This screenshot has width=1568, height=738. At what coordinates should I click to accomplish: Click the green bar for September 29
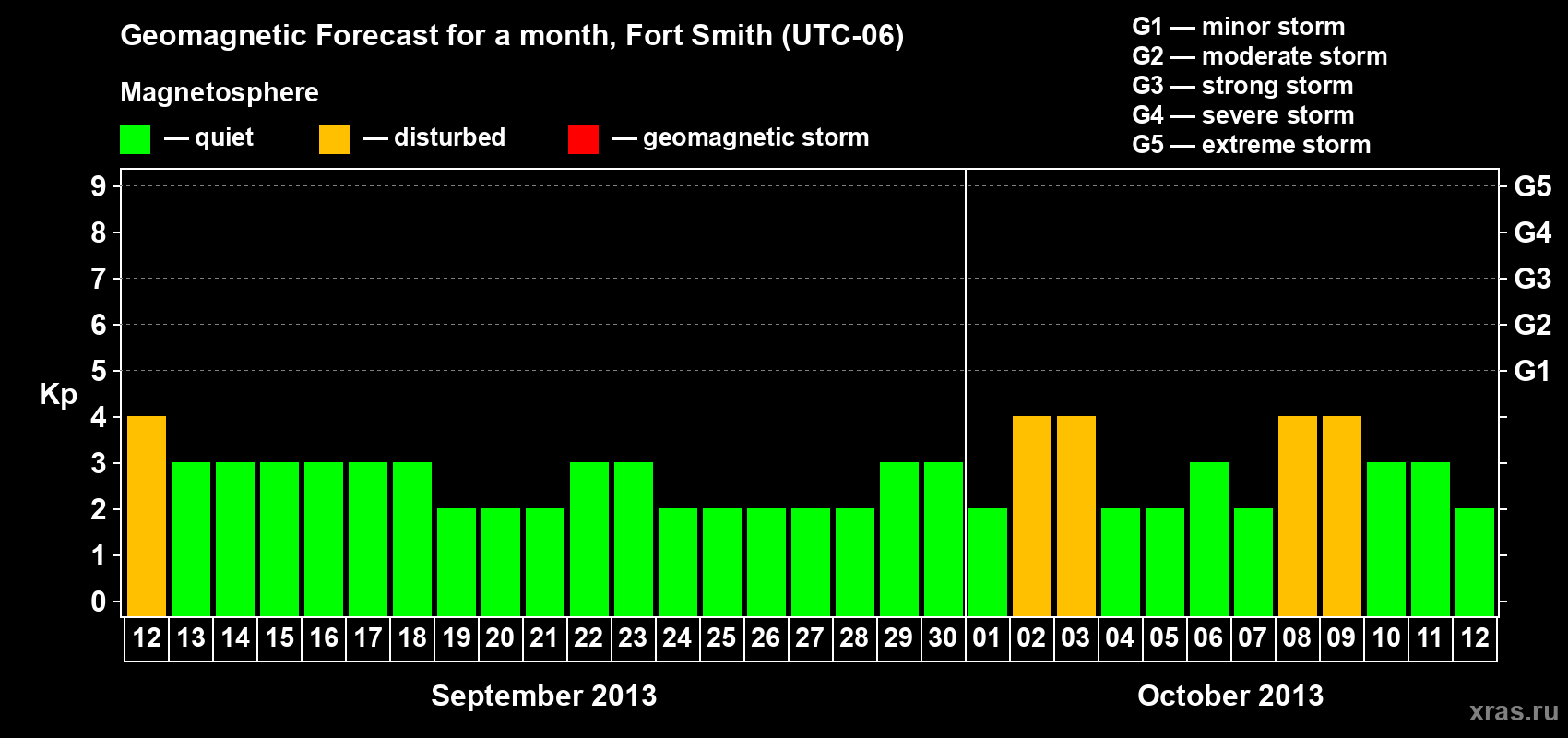(899, 540)
